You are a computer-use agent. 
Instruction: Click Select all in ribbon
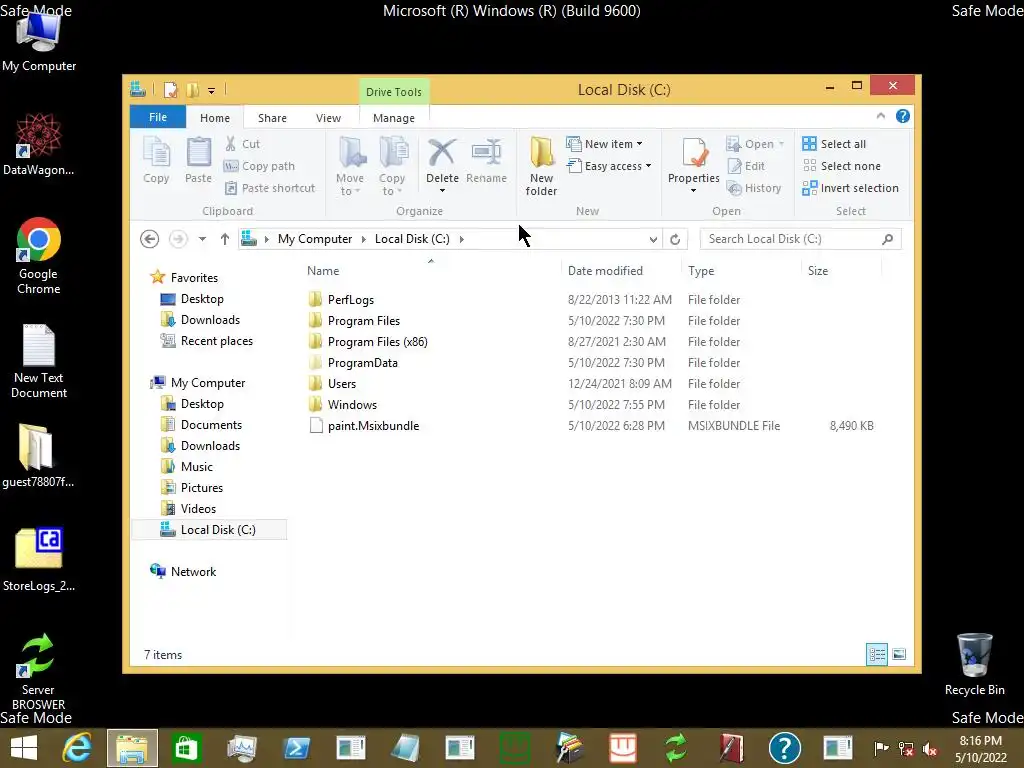(834, 144)
